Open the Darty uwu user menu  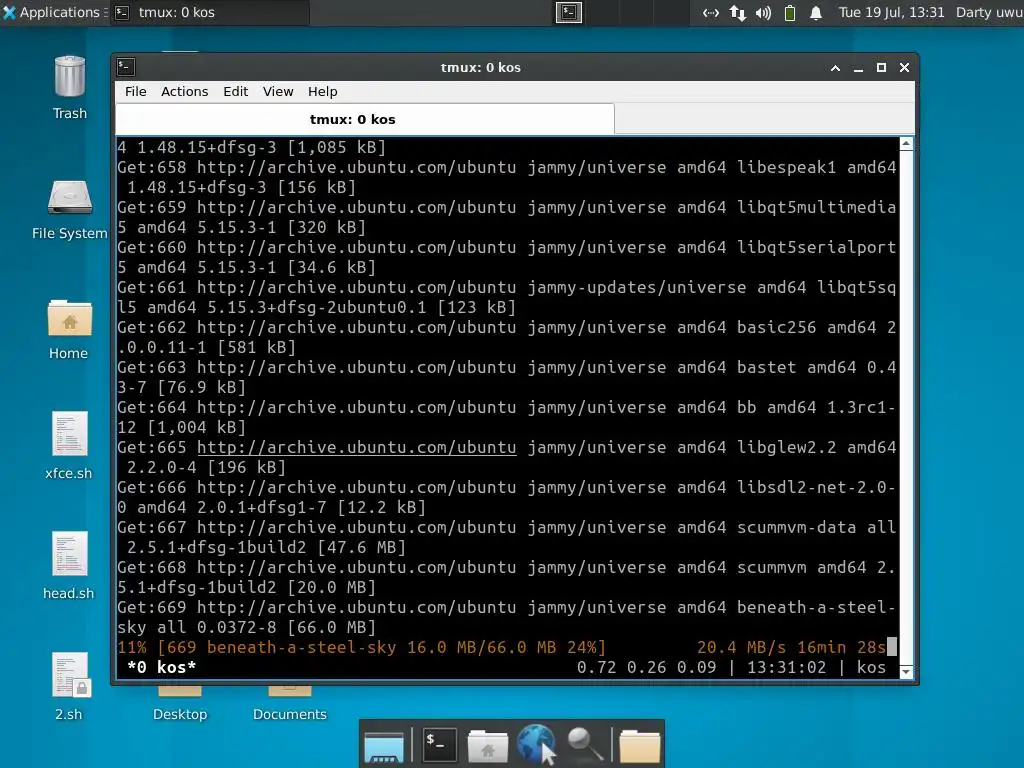point(989,12)
